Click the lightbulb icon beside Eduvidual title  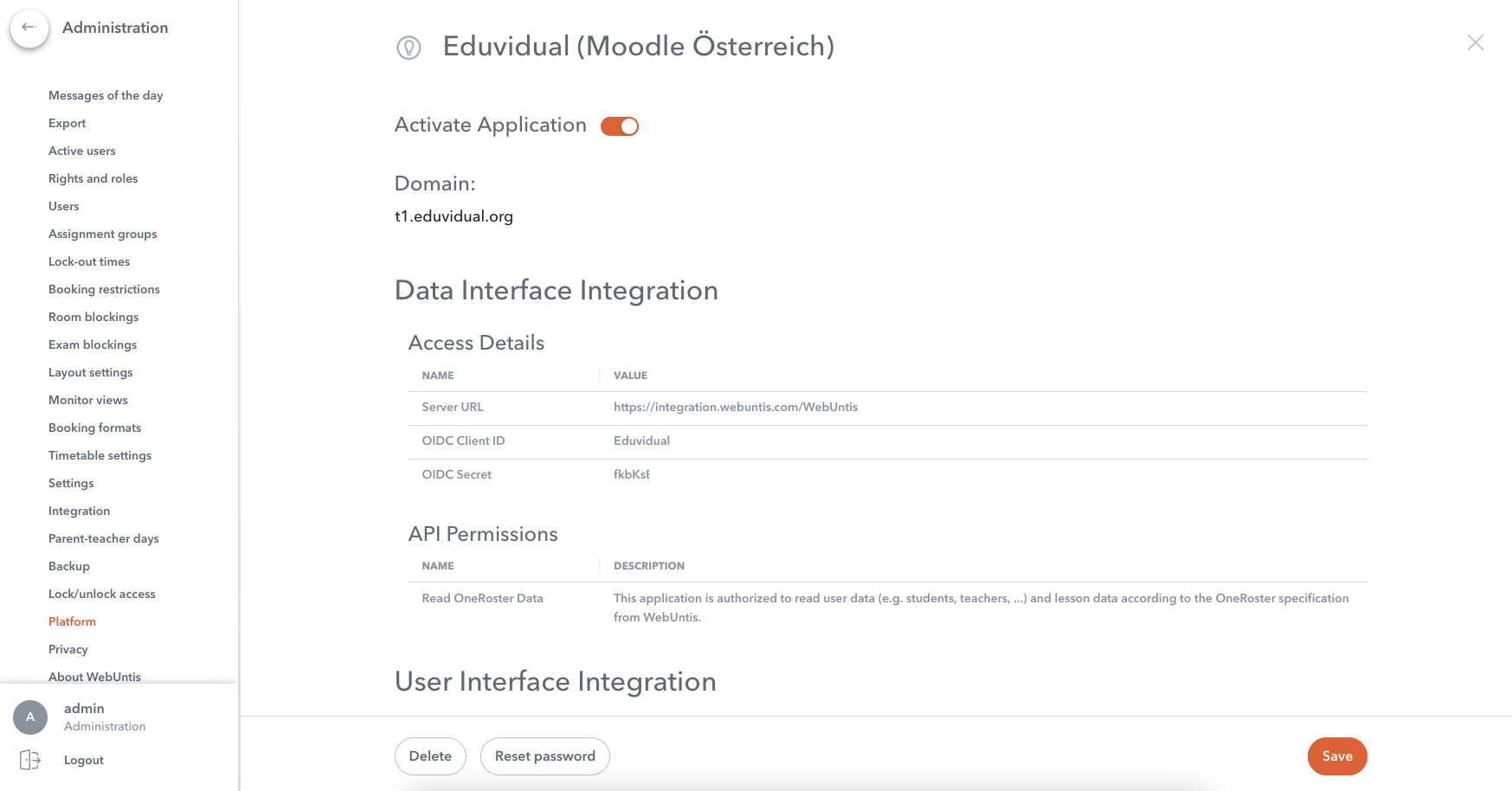[409, 48]
